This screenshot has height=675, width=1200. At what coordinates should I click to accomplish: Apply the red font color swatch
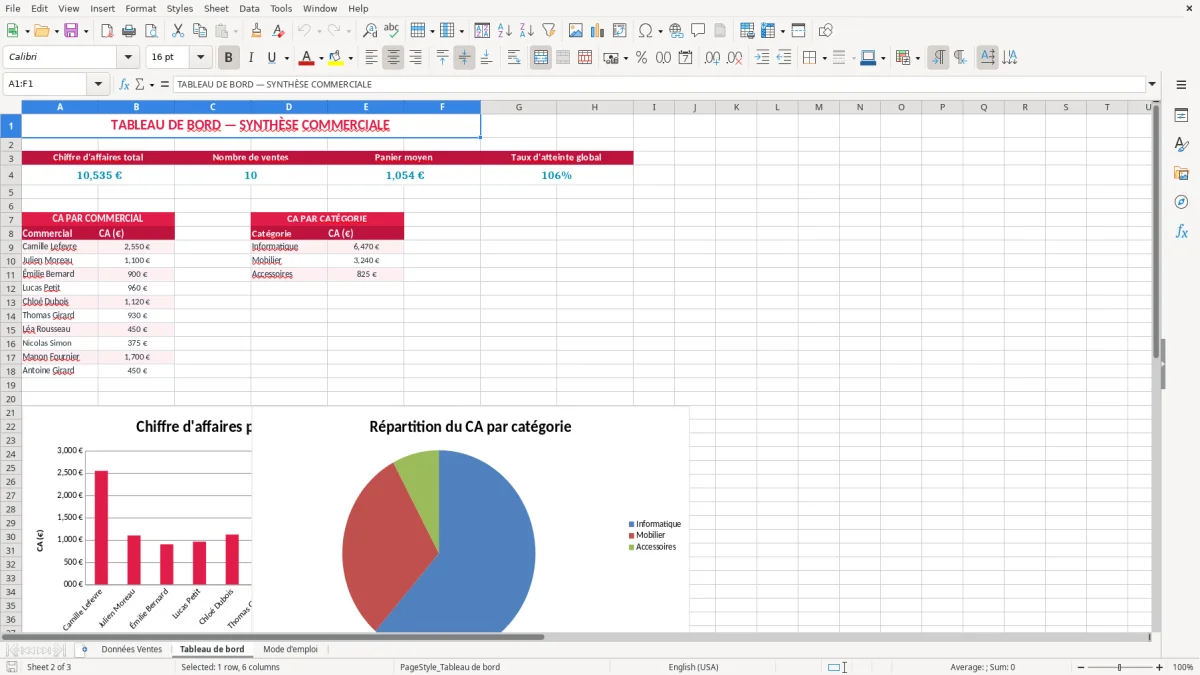point(306,58)
